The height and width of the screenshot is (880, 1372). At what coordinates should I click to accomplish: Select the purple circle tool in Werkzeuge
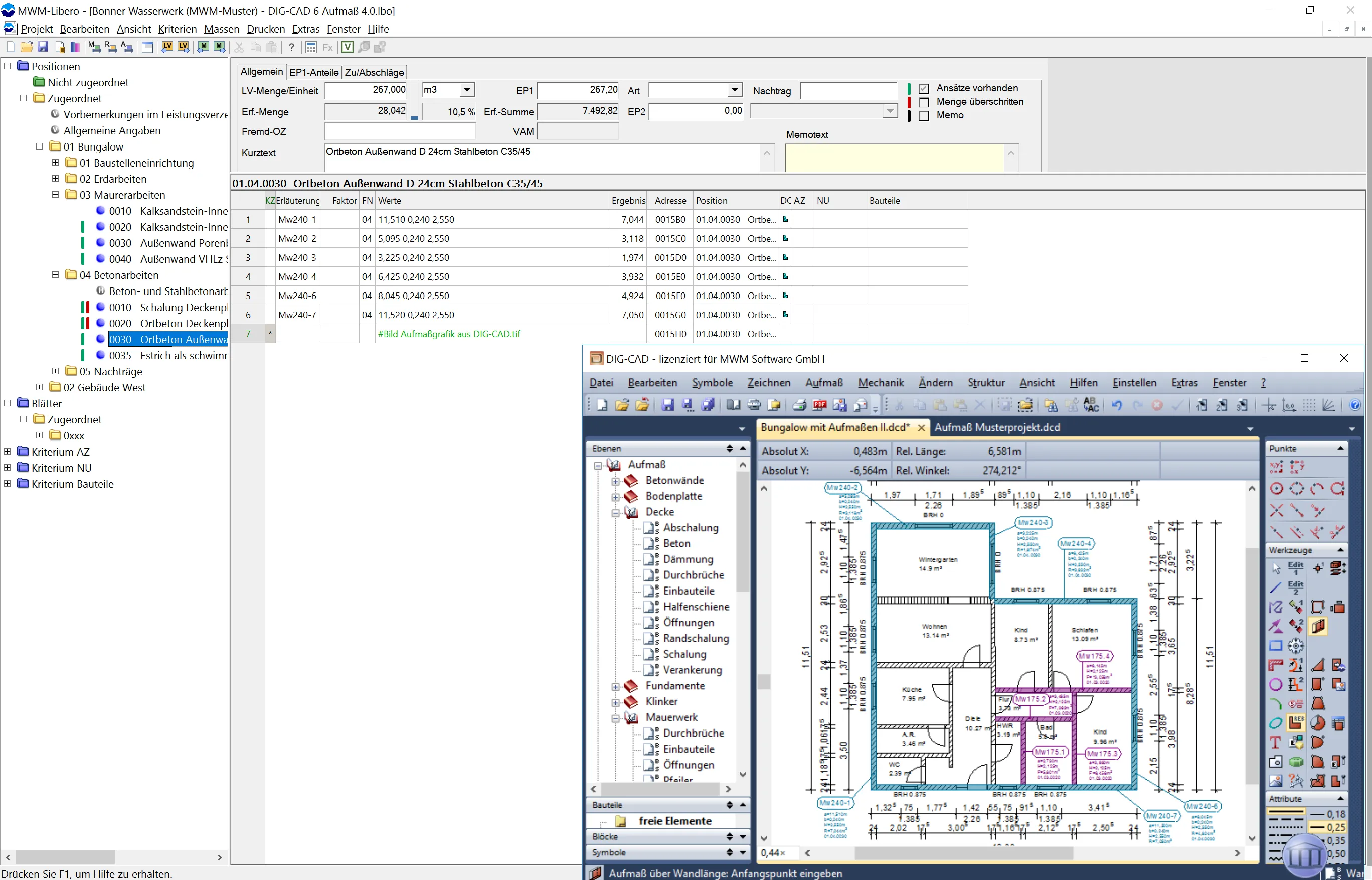pyautogui.click(x=1276, y=684)
